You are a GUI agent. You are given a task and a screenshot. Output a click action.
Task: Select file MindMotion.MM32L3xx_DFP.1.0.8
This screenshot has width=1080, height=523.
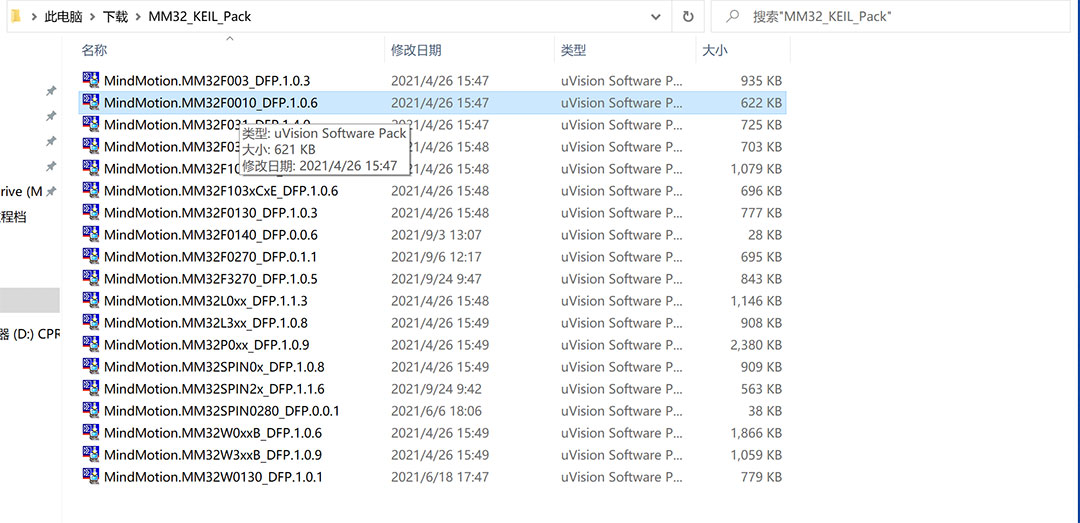pos(206,323)
